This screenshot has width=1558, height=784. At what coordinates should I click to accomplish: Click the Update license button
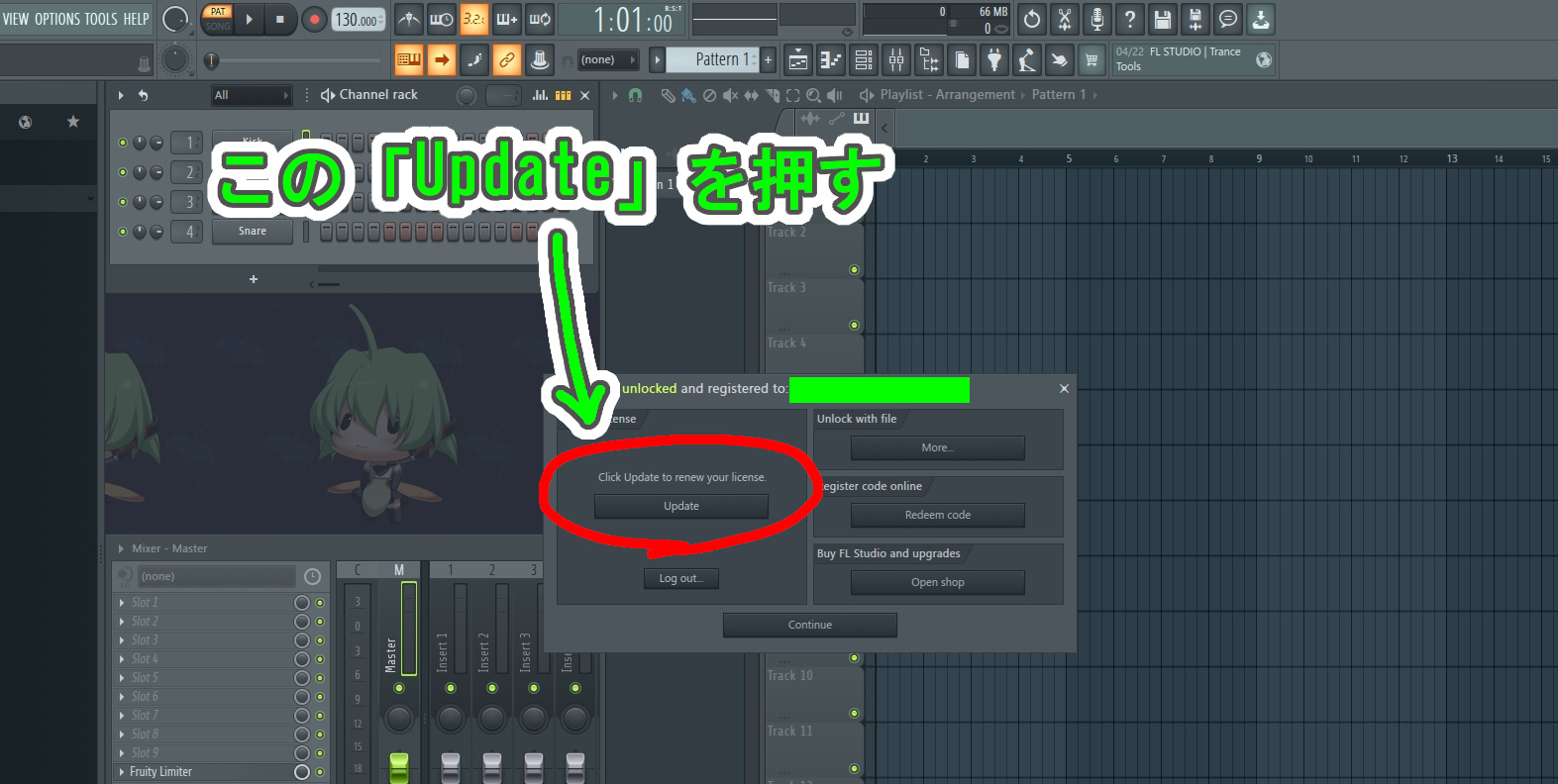pyautogui.click(x=681, y=506)
